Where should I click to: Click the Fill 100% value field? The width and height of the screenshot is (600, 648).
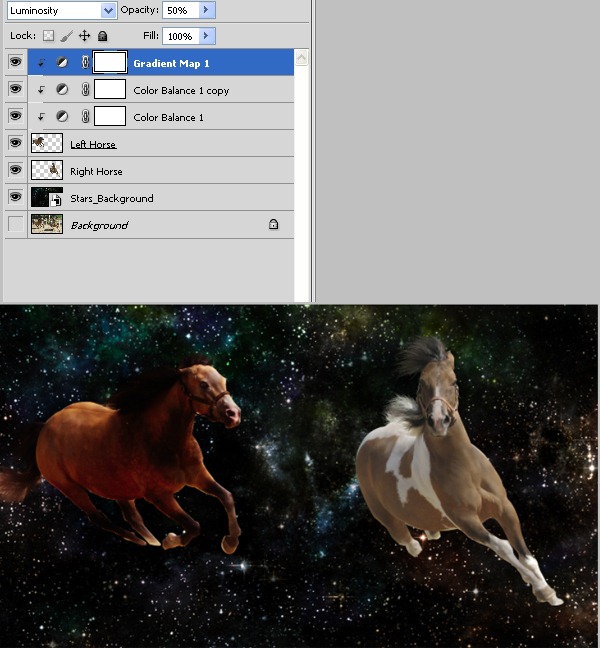tap(181, 36)
